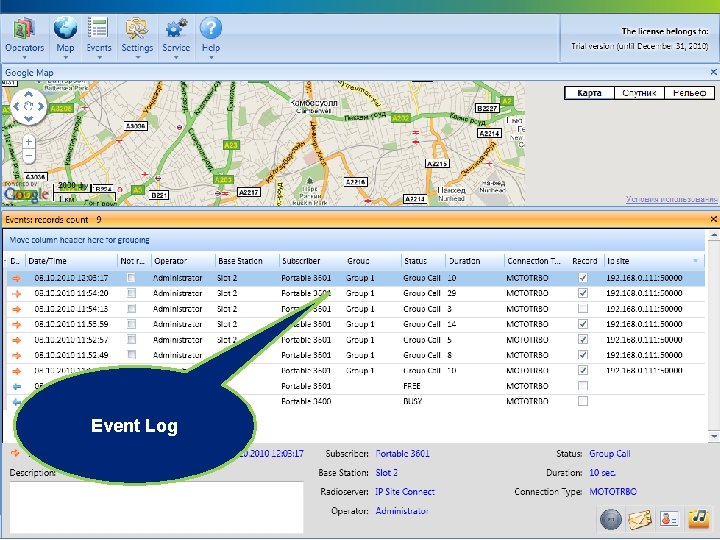This screenshot has width=720, height=540.
Task: Open the Events list icon
Action: [x=98, y=28]
